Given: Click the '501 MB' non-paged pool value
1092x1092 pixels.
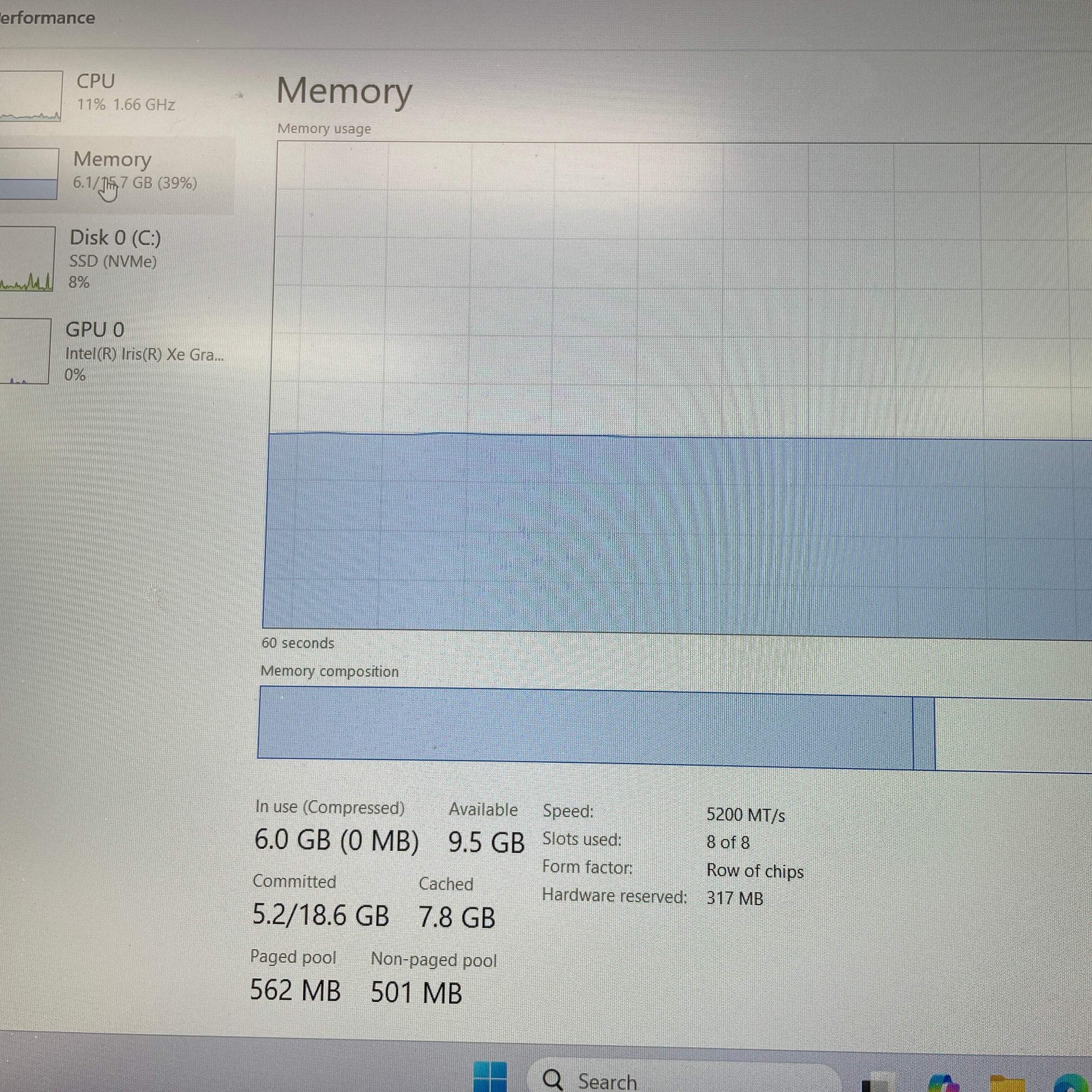Looking at the screenshot, I should [x=416, y=993].
